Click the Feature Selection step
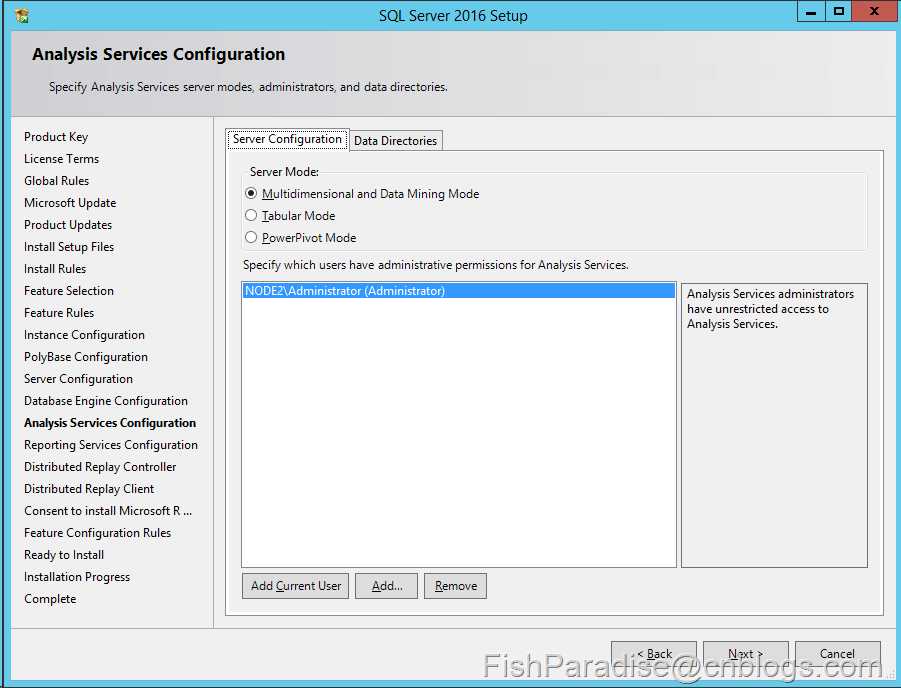Image resolution: width=901 pixels, height=688 pixels. pyautogui.click(x=68, y=291)
